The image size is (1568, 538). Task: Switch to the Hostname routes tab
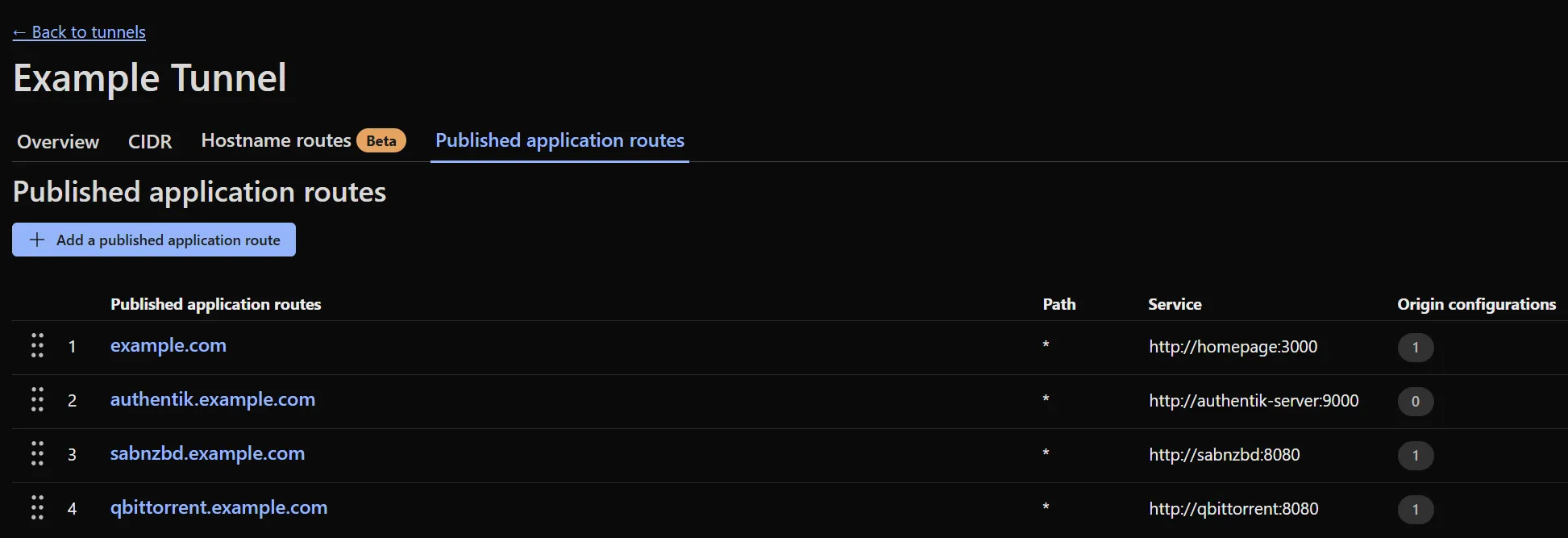coord(277,140)
